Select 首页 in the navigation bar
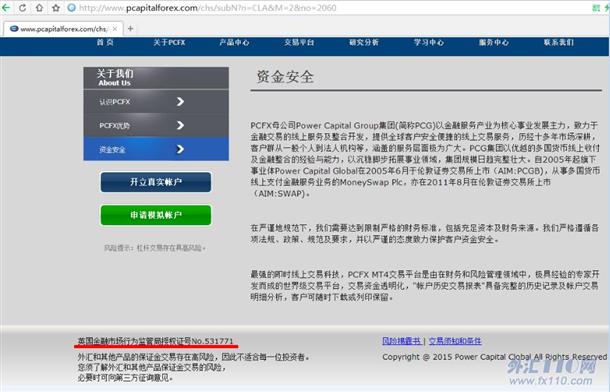 105,42
